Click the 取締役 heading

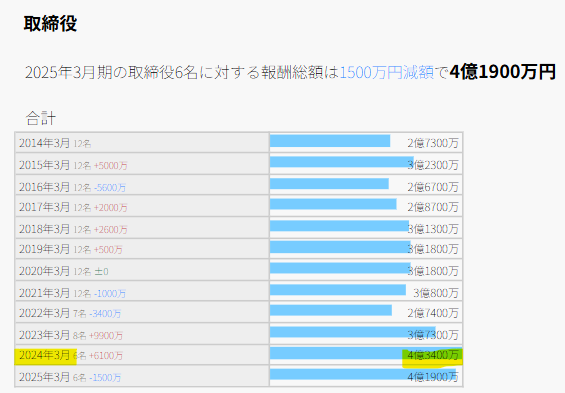50,24
